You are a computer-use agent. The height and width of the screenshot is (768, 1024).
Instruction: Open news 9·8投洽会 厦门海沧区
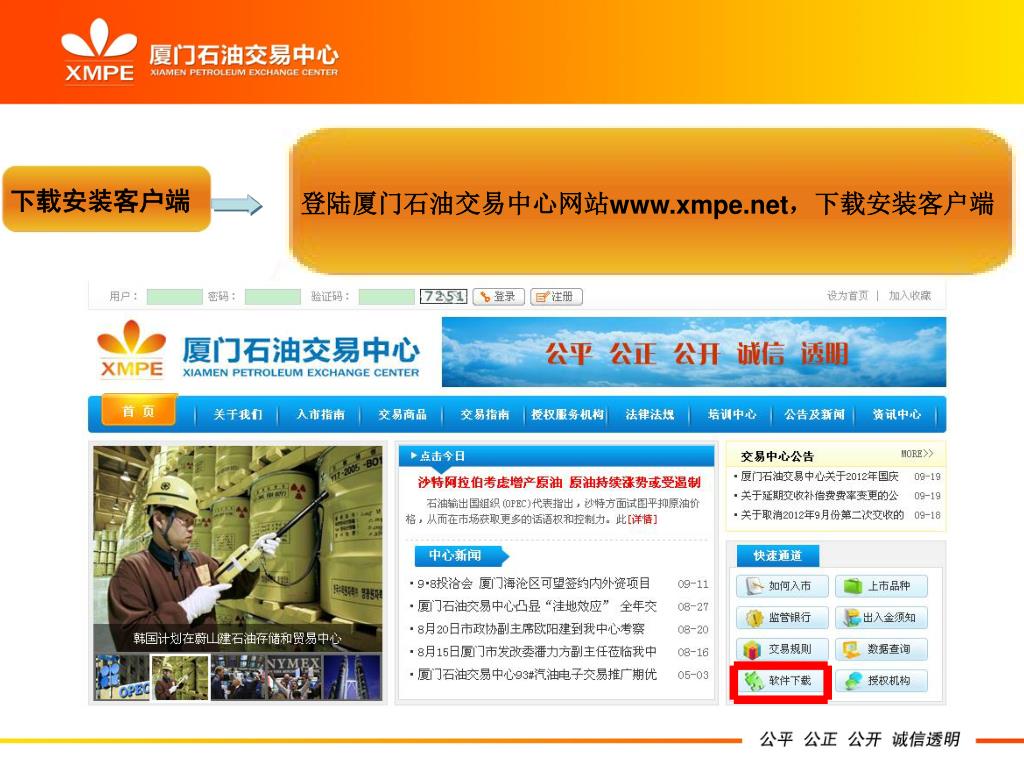pyautogui.click(x=534, y=583)
